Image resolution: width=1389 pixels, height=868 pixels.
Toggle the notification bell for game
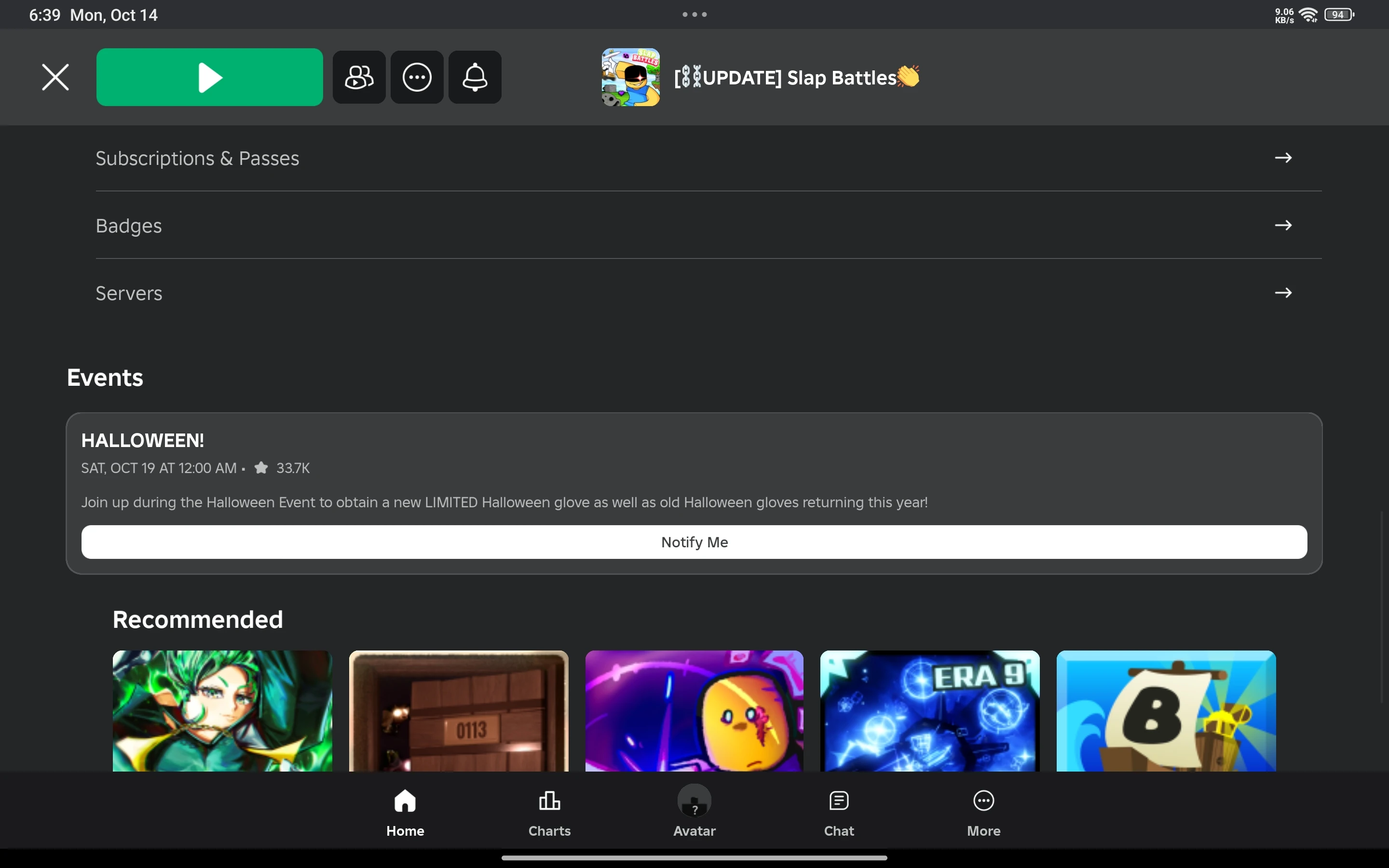pos(475,77)
